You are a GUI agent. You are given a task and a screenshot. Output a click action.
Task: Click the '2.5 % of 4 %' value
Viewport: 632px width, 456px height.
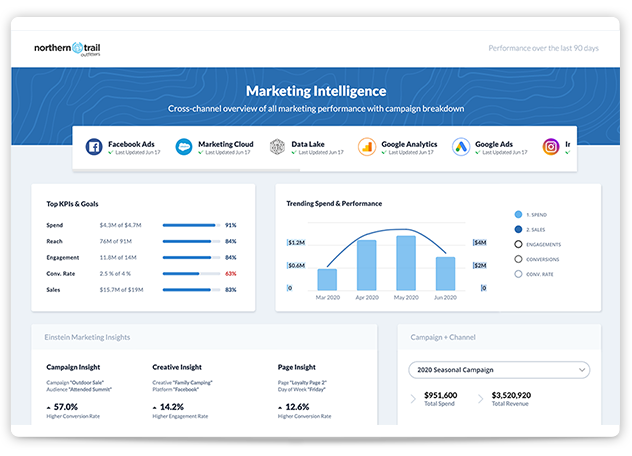(x=115, y=274)
